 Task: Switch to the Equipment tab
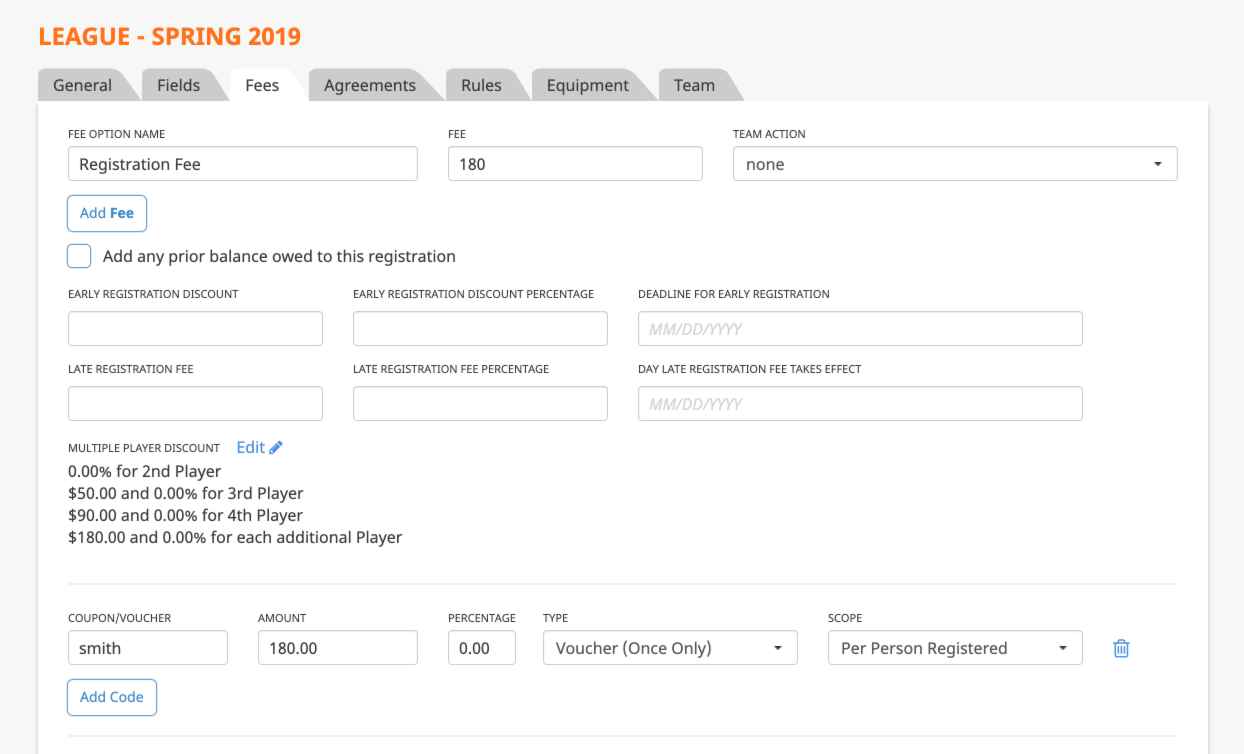(588, 85)
